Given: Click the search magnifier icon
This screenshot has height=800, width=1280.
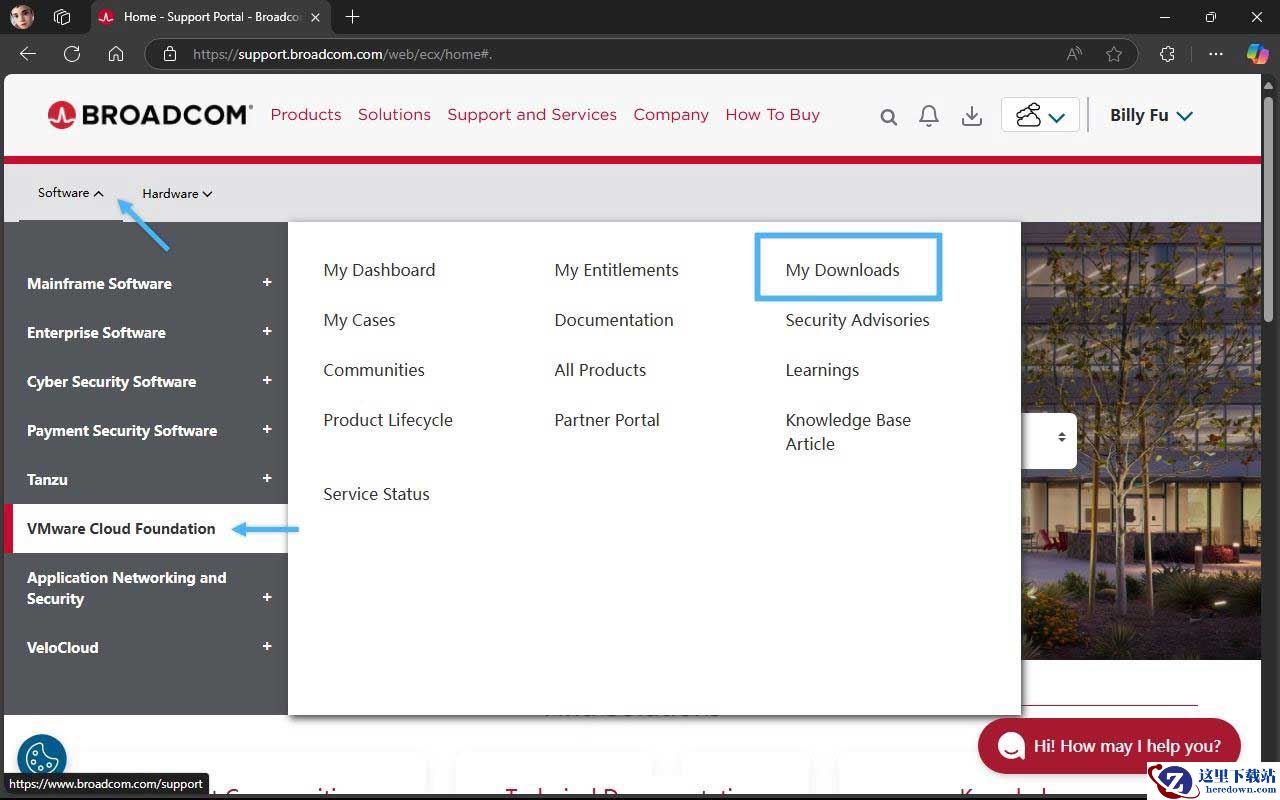Looking at the screenshot, I should [888, 117].
